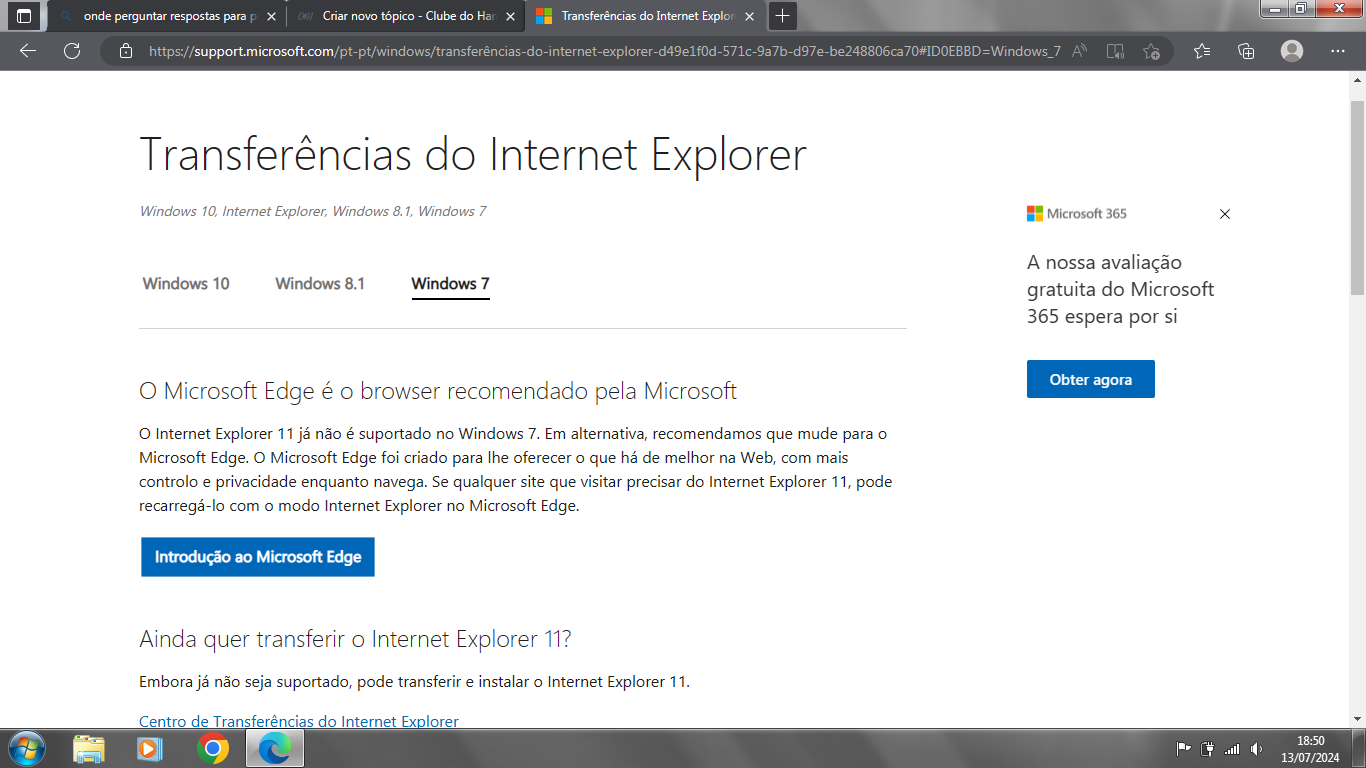Launch Windows Explorer from the taskbar
This screenshot has height=768, width=1366.
coord(89,748)
